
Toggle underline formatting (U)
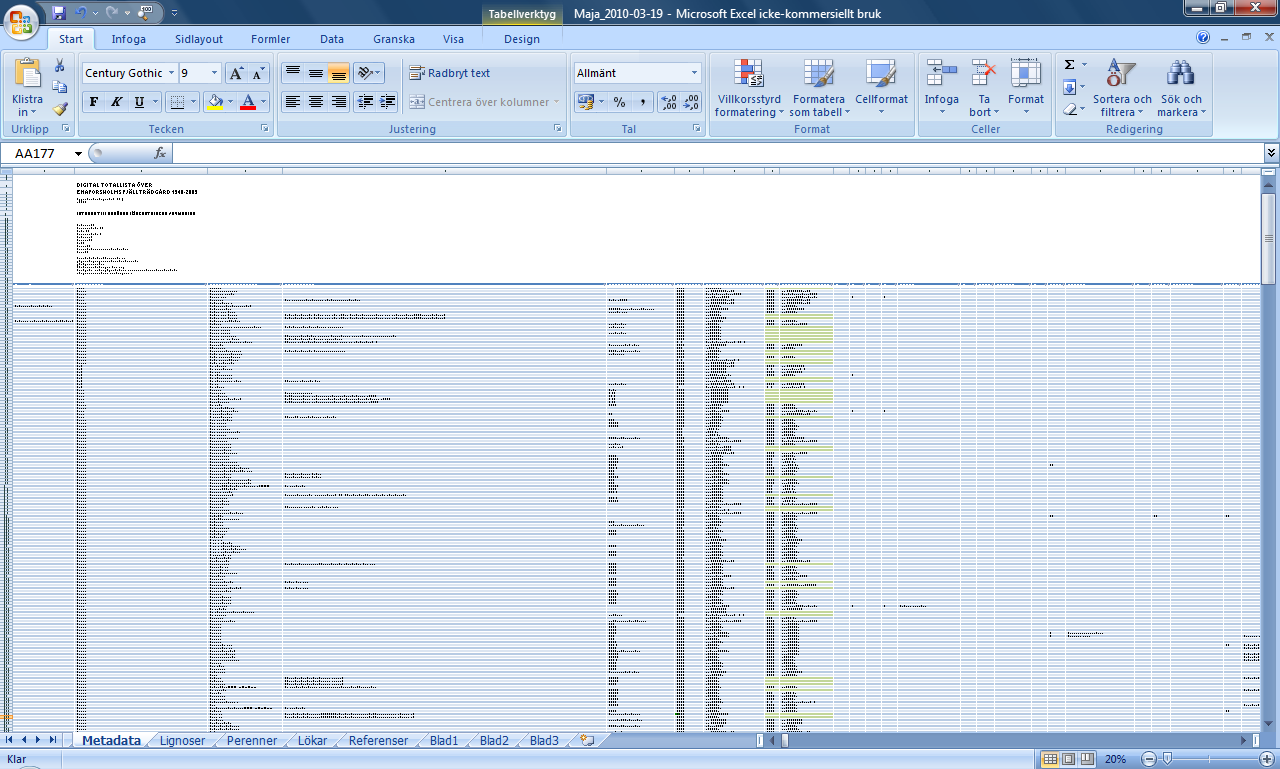coord(139,102)
